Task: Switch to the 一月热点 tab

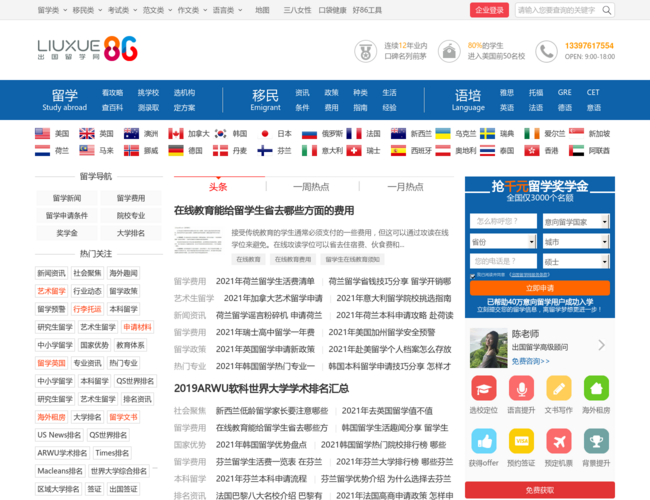Action: (405, 187)
